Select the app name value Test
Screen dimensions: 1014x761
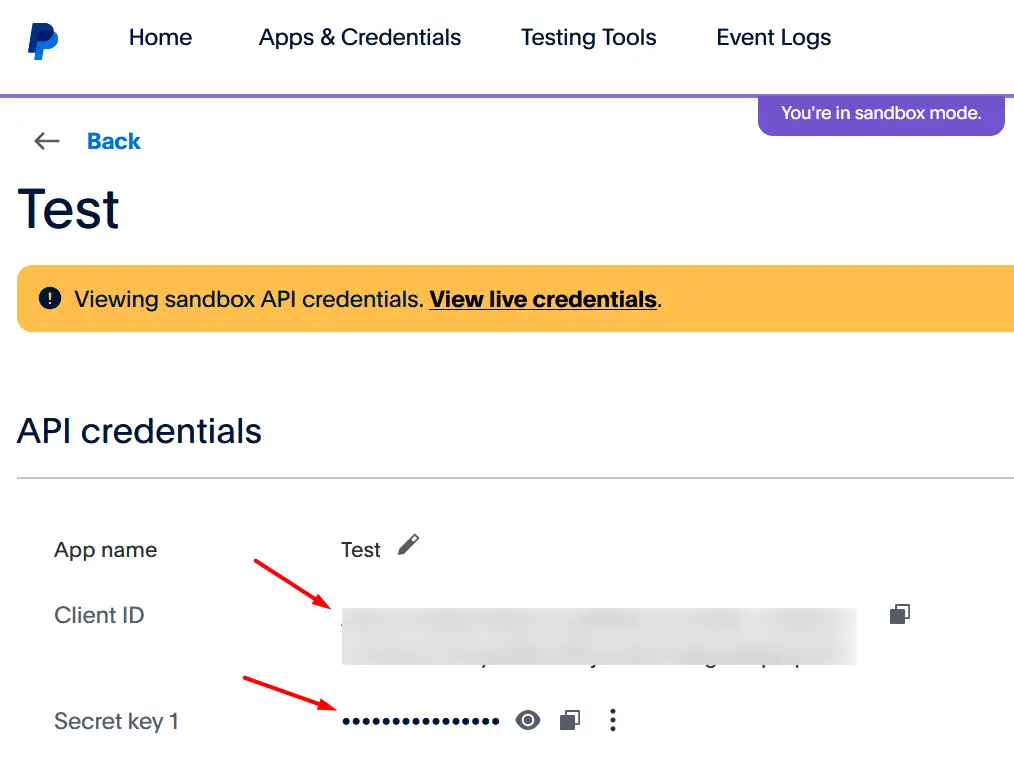point(360,550)
